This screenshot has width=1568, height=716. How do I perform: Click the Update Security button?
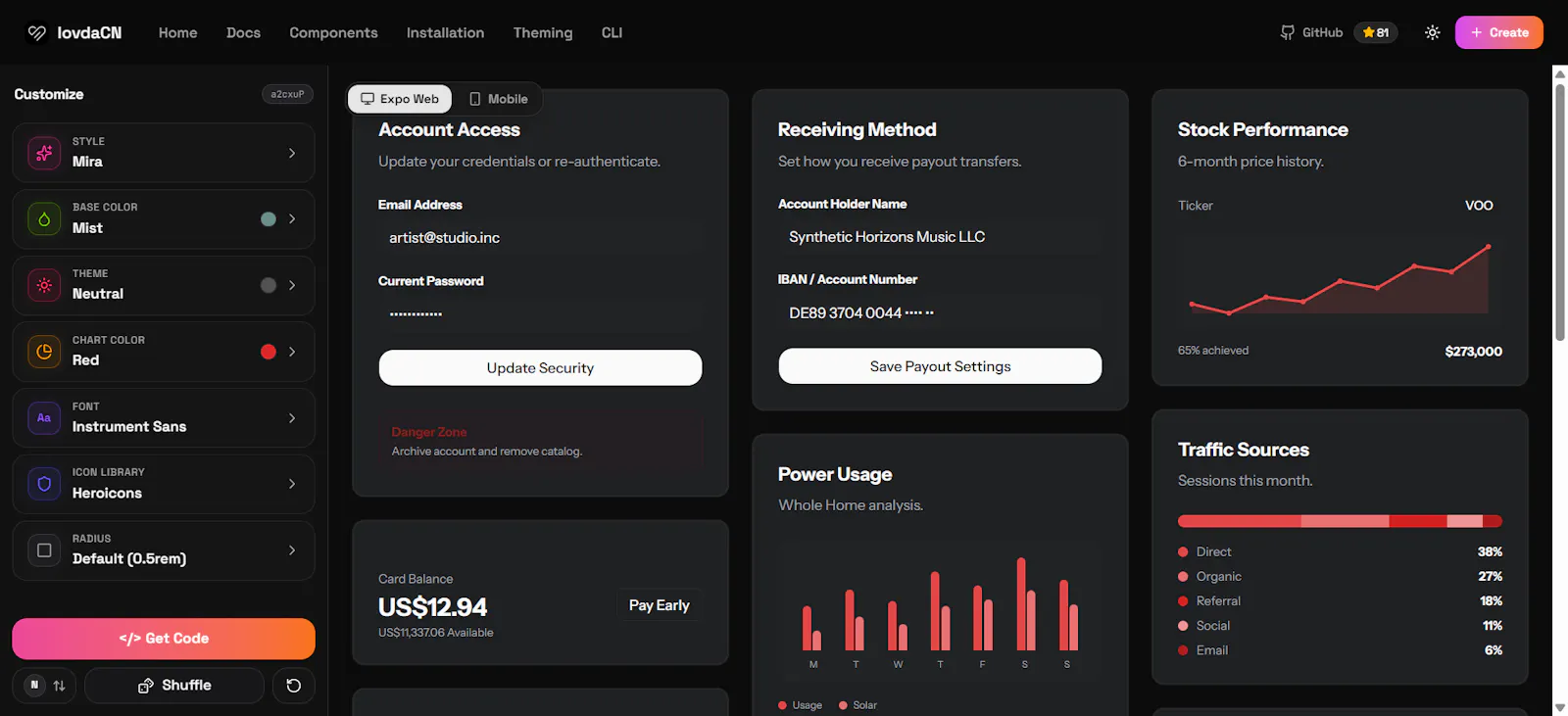click(x=540, y=367)
